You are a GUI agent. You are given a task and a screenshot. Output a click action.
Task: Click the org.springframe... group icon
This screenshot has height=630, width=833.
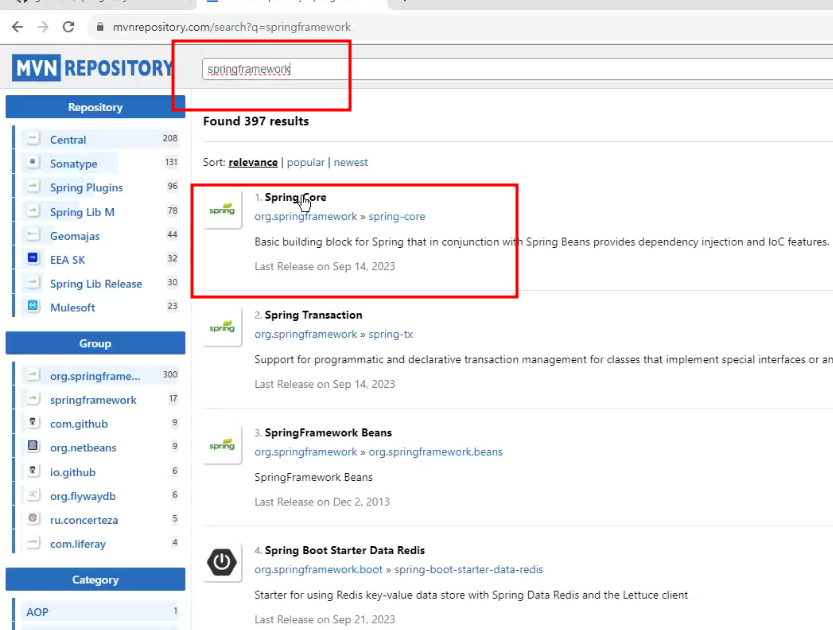coord(33,375)
